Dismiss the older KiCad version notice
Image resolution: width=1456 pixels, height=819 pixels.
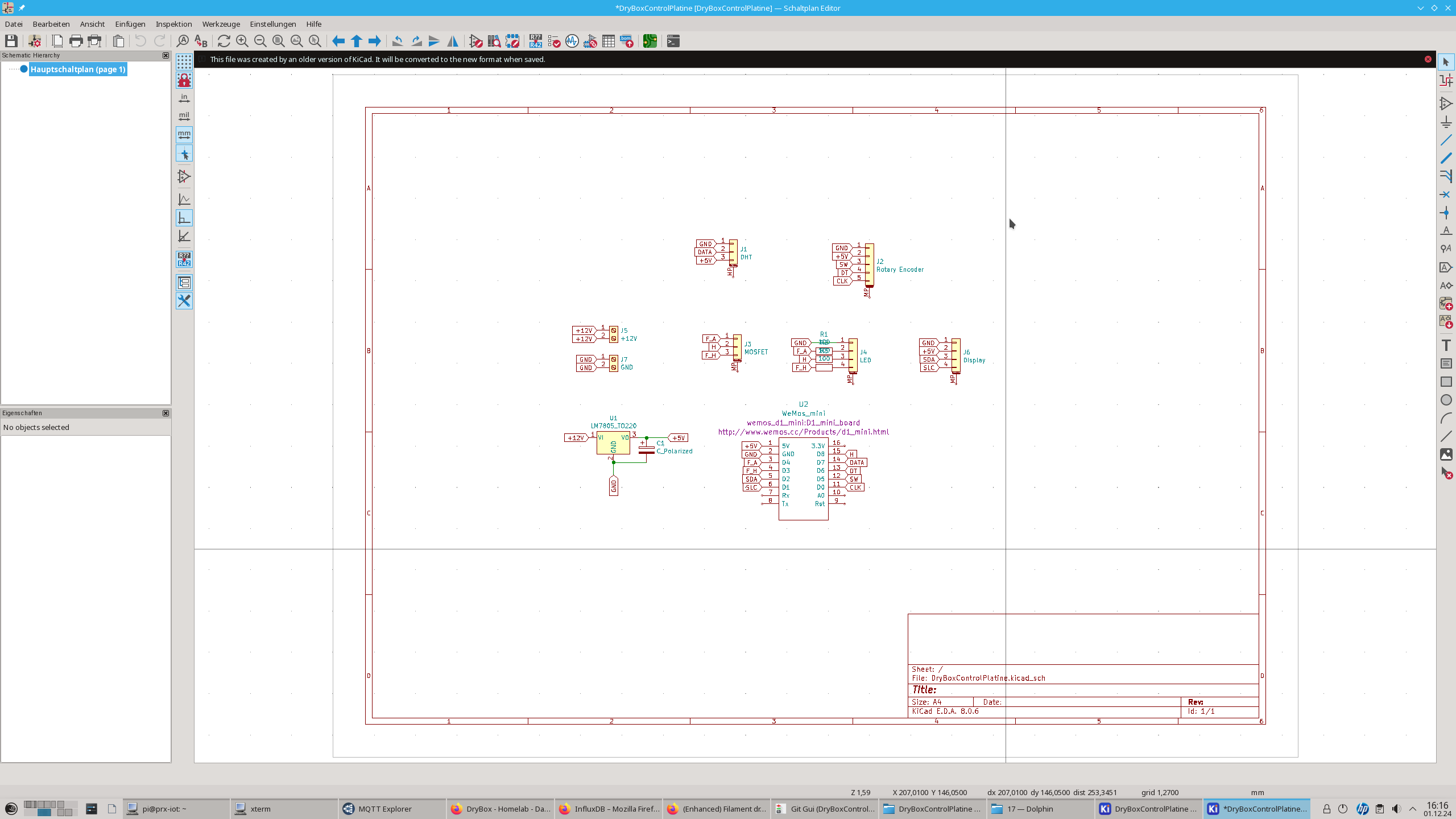tap(1428, 59)
